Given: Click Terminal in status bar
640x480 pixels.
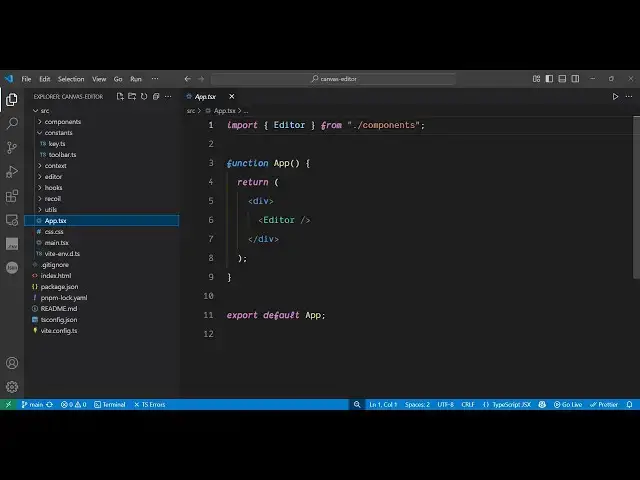Looking at the screenshot, I should [x=110, y=404].
